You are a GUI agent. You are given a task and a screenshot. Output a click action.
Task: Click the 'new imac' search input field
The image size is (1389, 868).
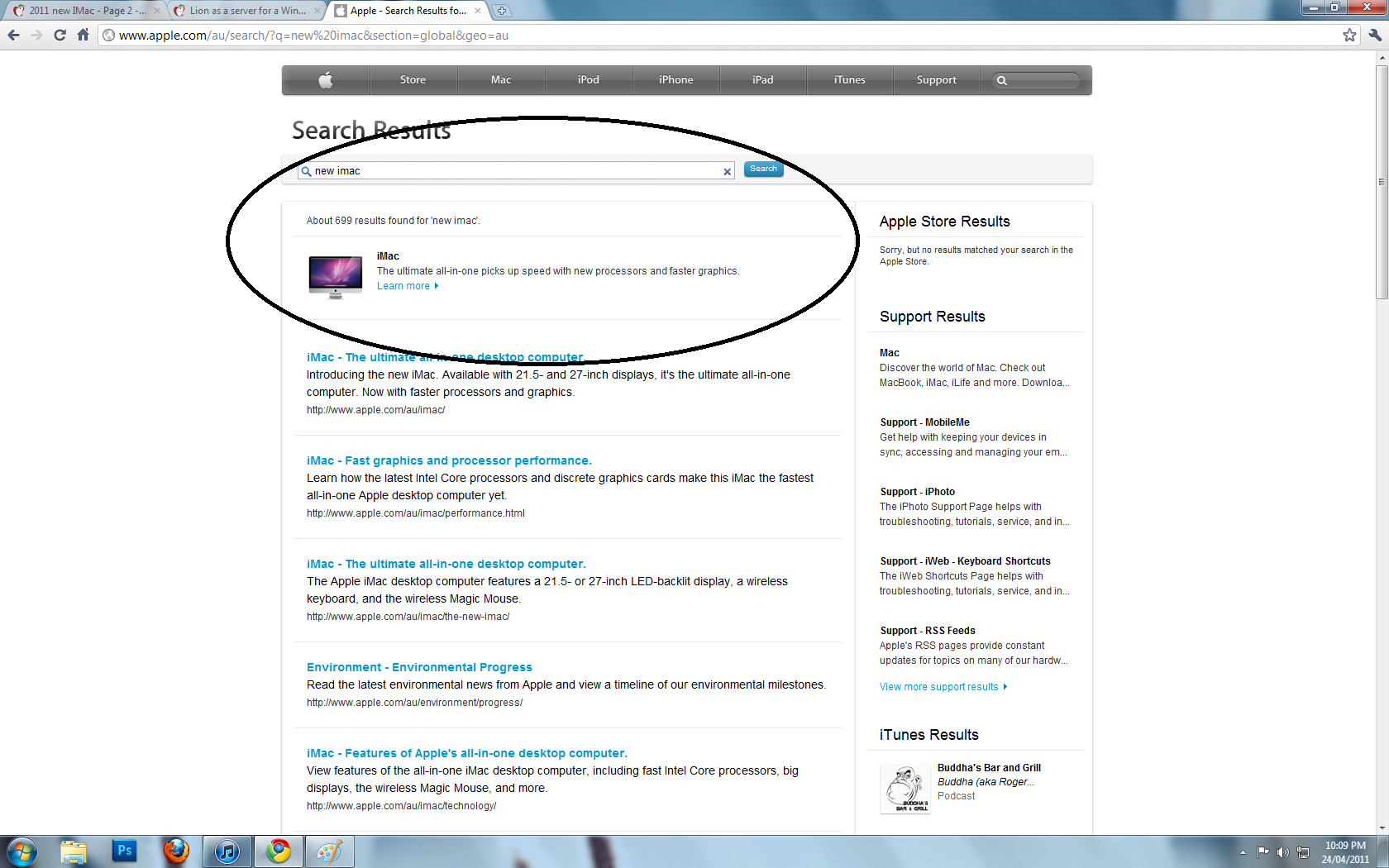point(516,171)
